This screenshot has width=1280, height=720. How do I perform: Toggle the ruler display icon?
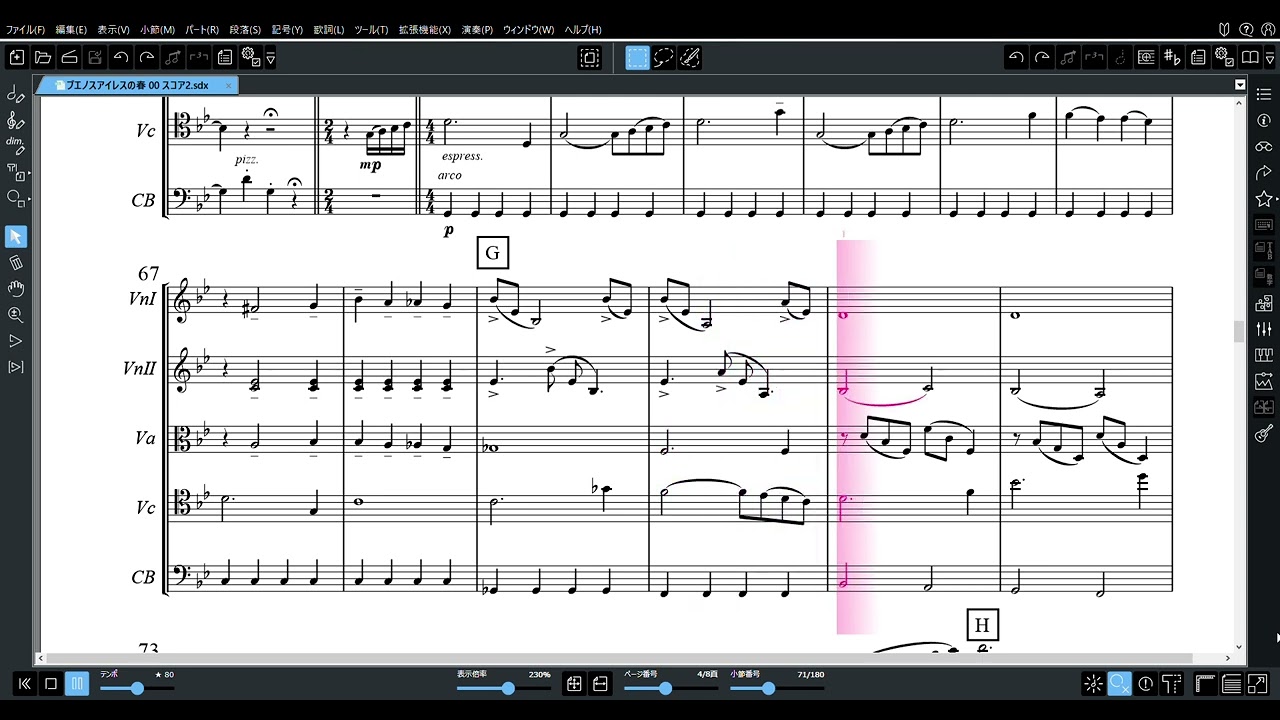point(1206,684)
